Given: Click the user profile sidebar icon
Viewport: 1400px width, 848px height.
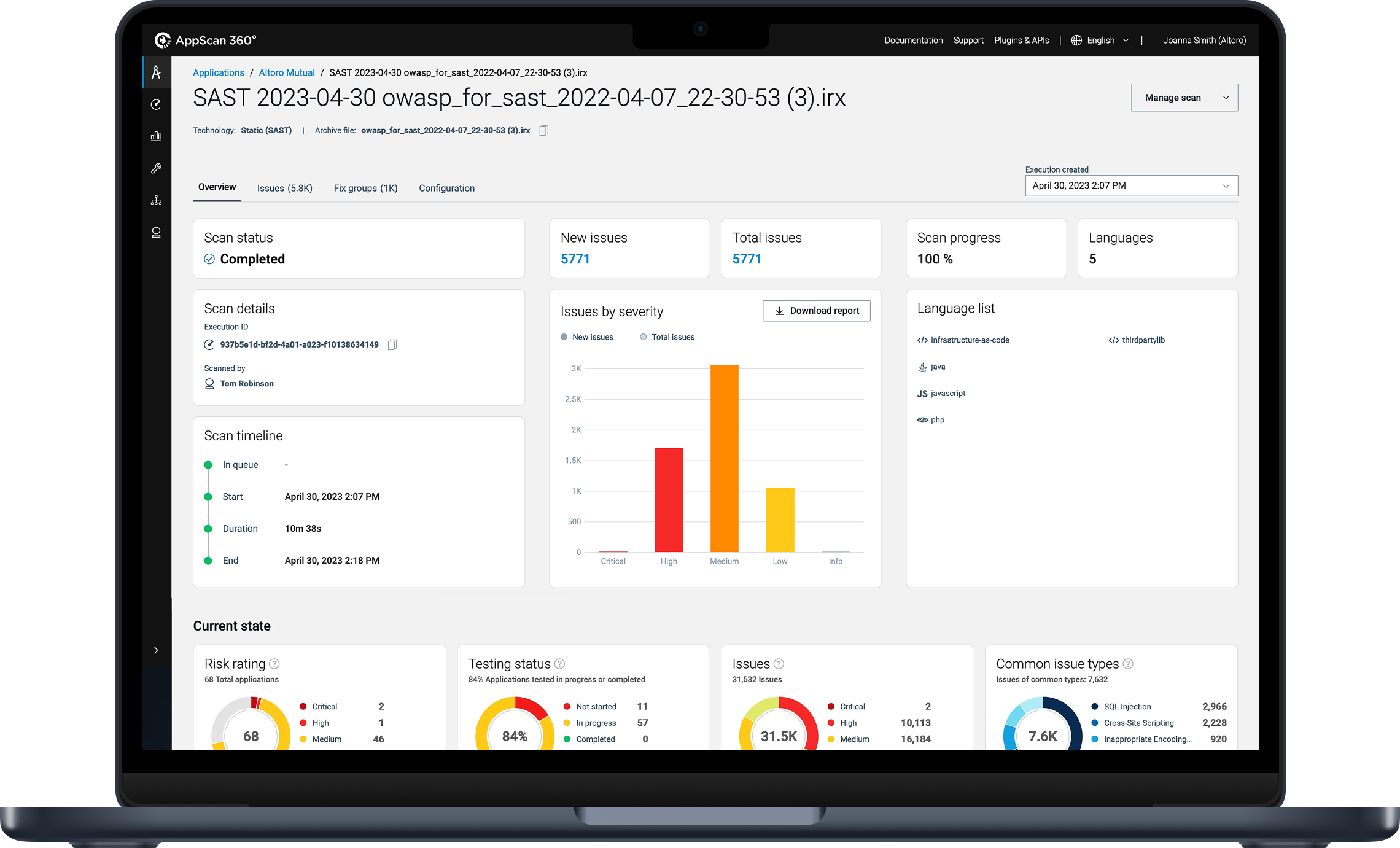Looking at the screenshot, I should [156, 232].
